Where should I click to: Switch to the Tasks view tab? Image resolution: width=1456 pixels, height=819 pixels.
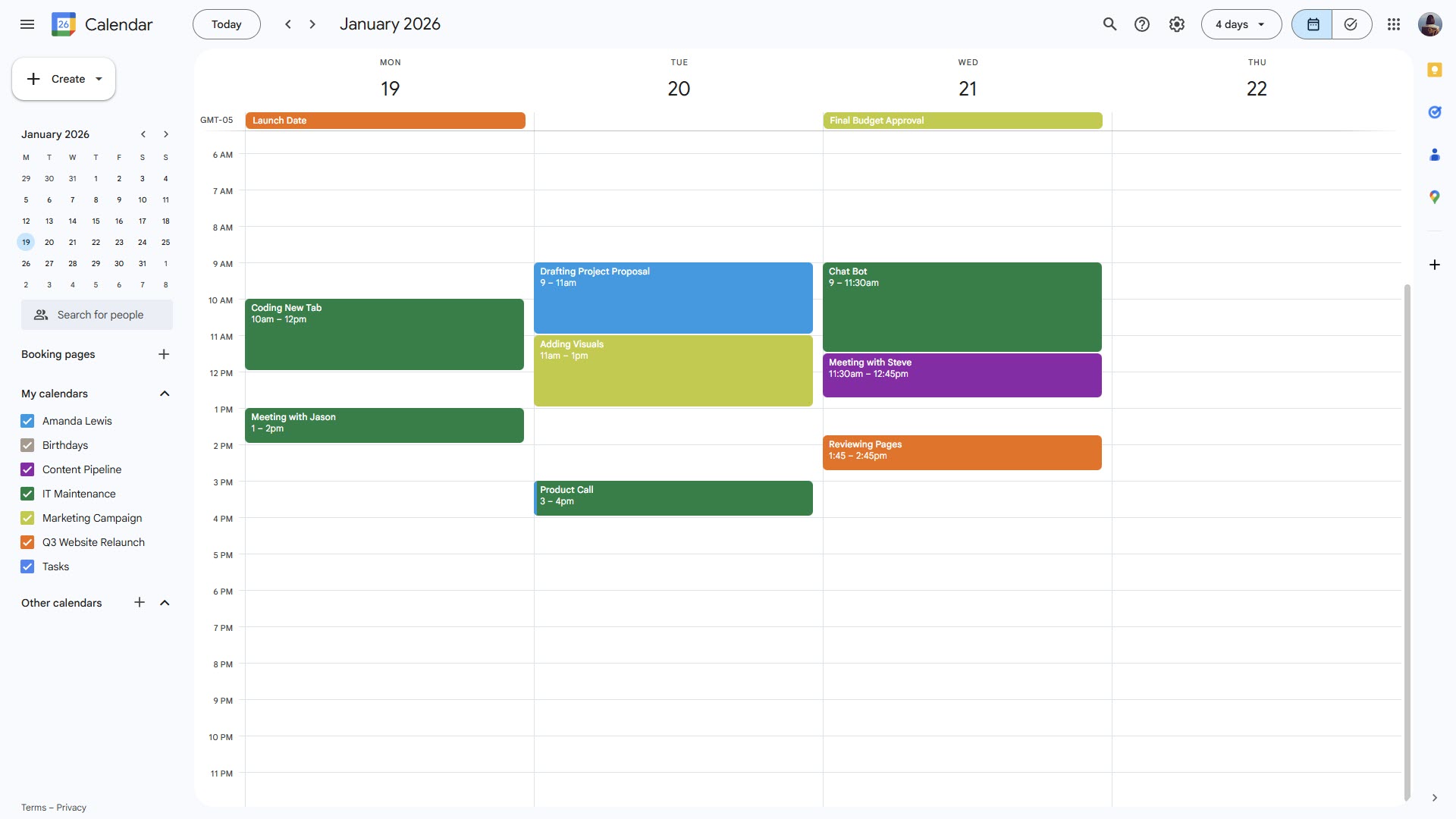pyautogui.click(x=1351, y=24)
